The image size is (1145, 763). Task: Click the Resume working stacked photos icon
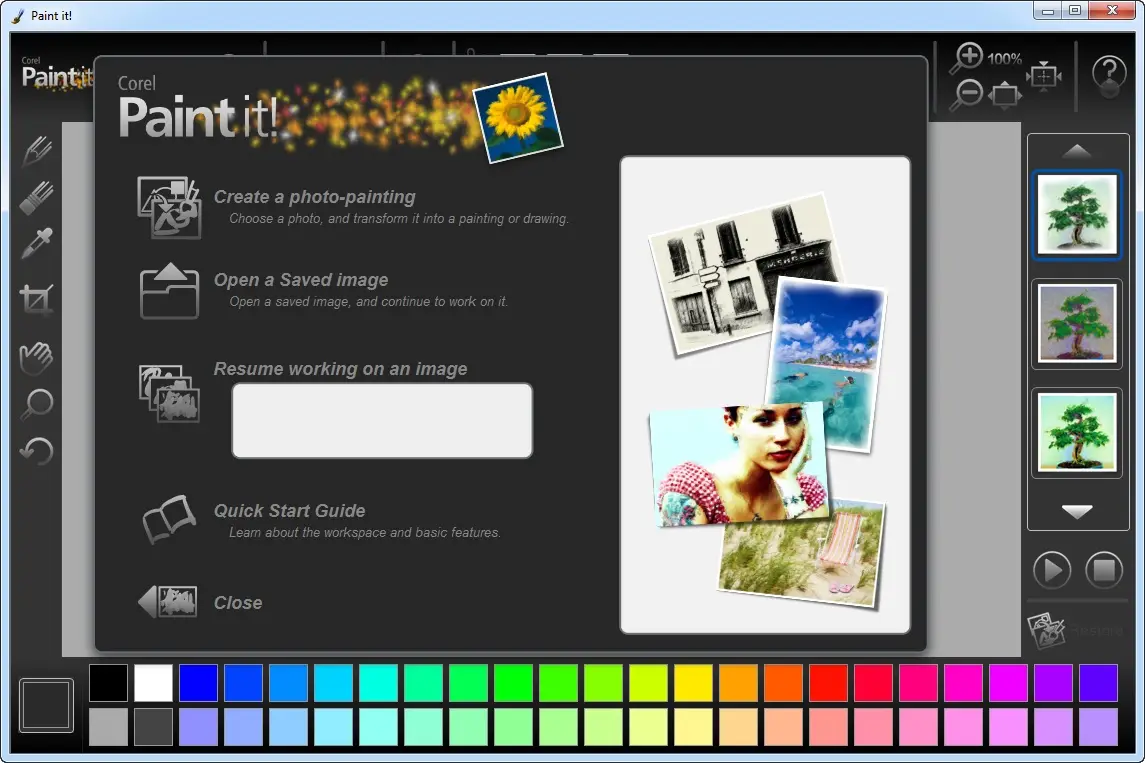click(169, 393)
